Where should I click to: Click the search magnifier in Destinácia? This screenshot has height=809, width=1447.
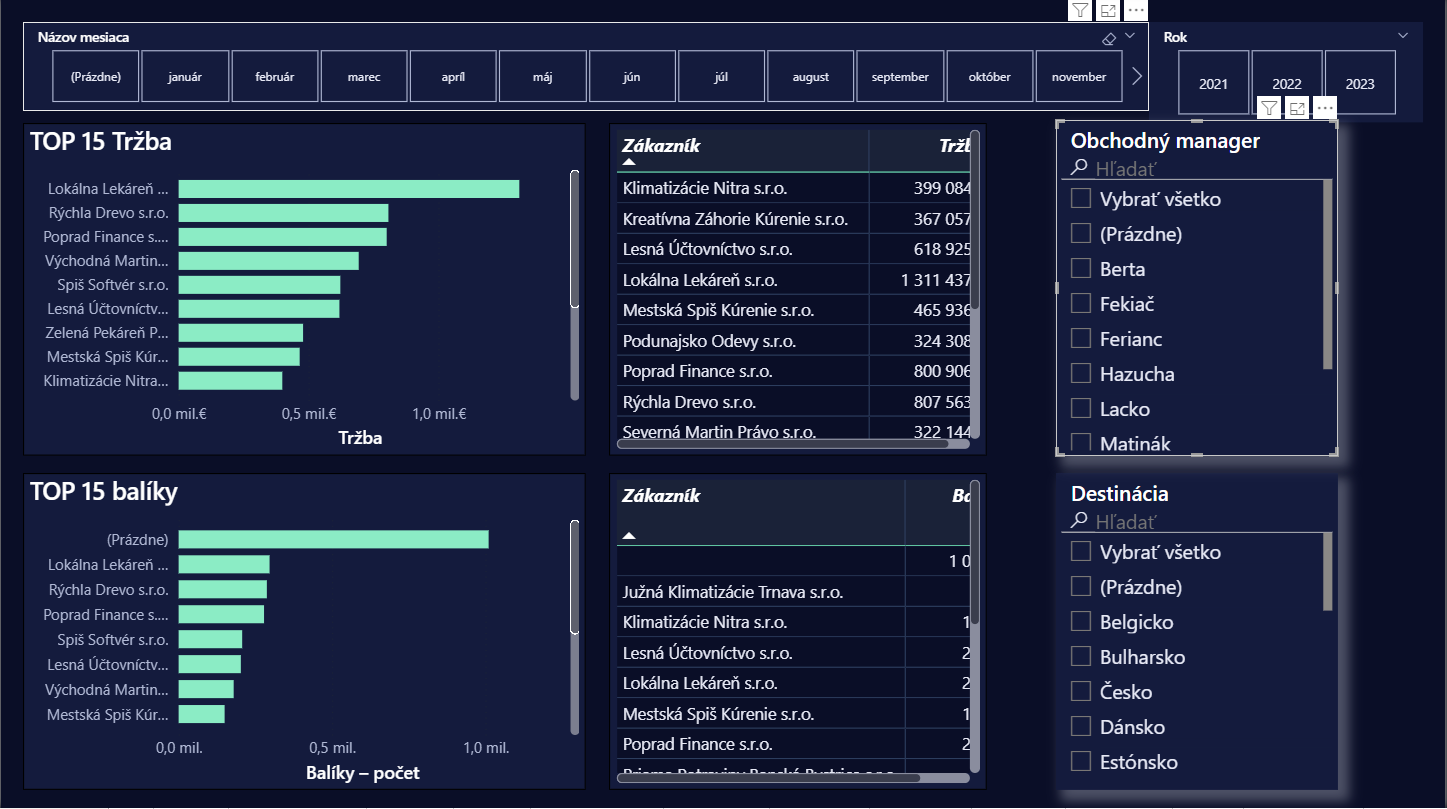point(1079,520)
